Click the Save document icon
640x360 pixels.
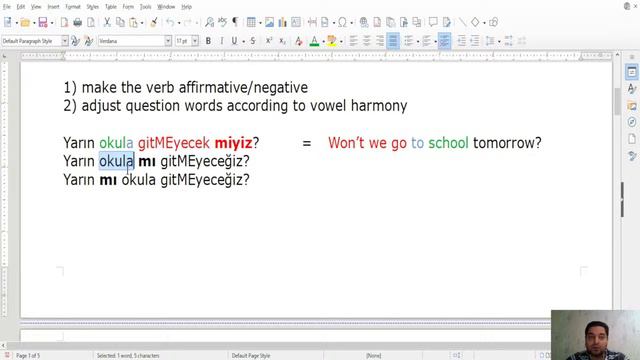point(43,22)
